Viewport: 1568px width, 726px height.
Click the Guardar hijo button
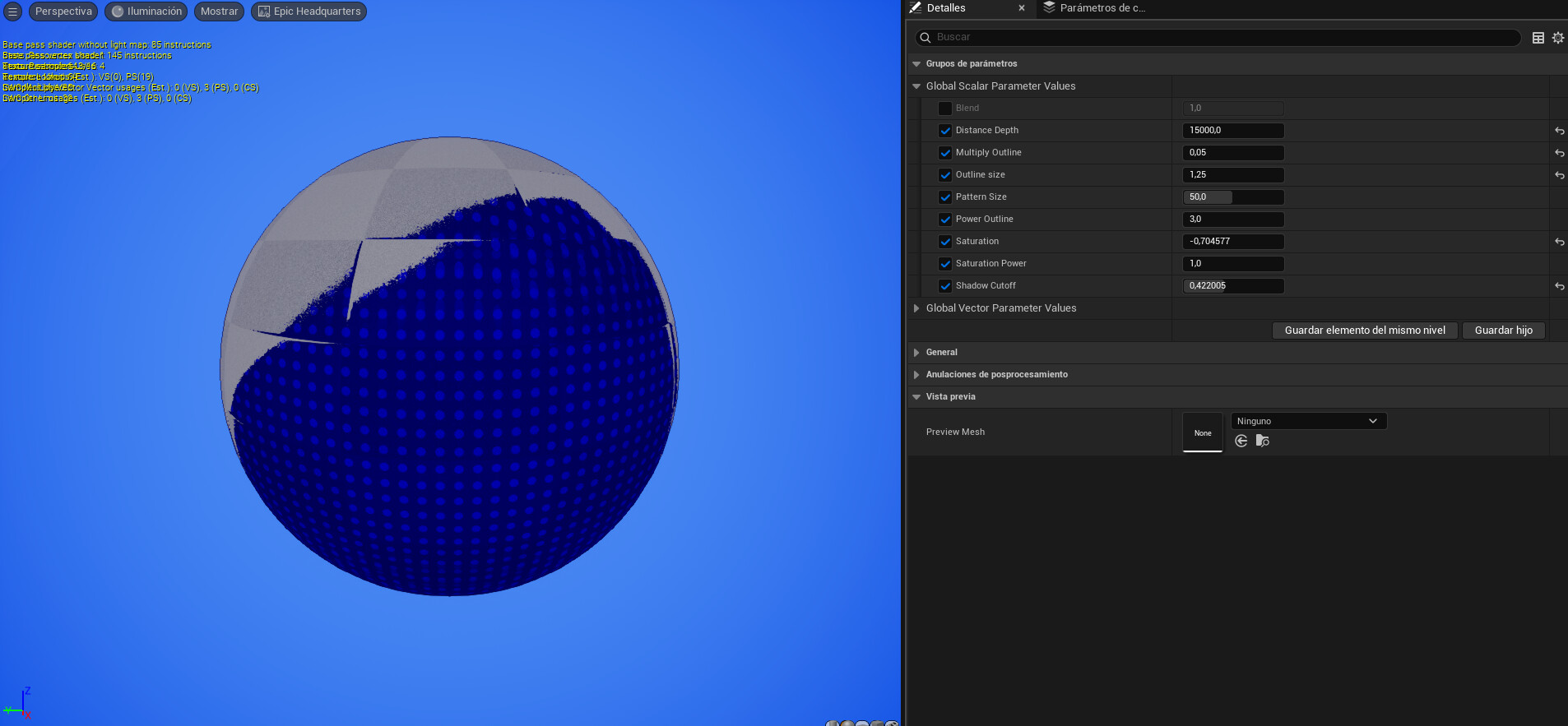pyautogui.click(x=1504, y=331)
